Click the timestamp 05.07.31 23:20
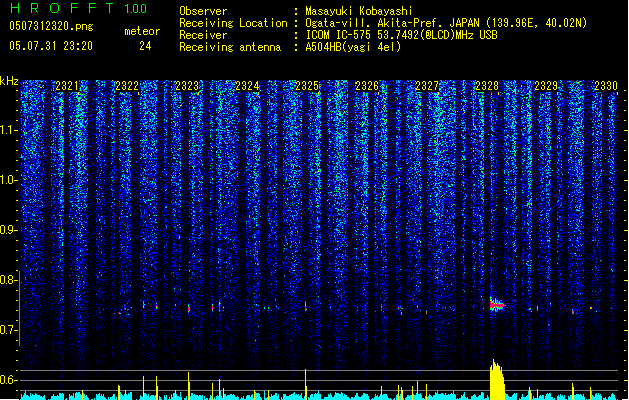Screen dimensions: 629x400 pyautogui.click(x=51, y=46)
